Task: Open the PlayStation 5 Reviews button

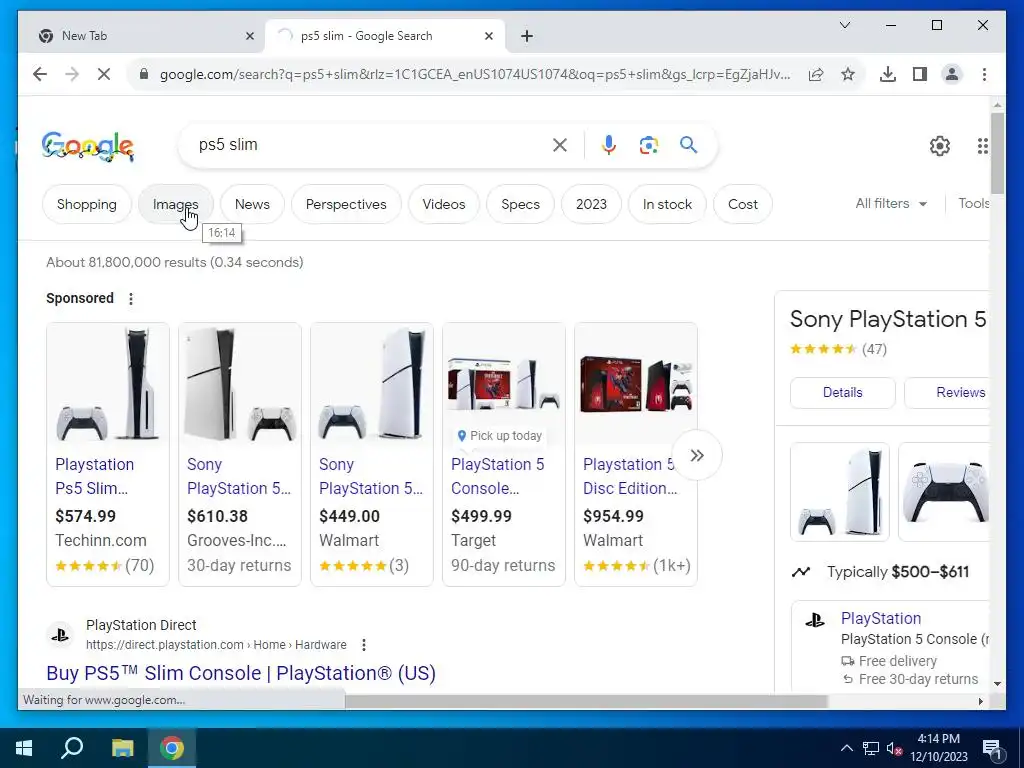Action: point(947,392)
